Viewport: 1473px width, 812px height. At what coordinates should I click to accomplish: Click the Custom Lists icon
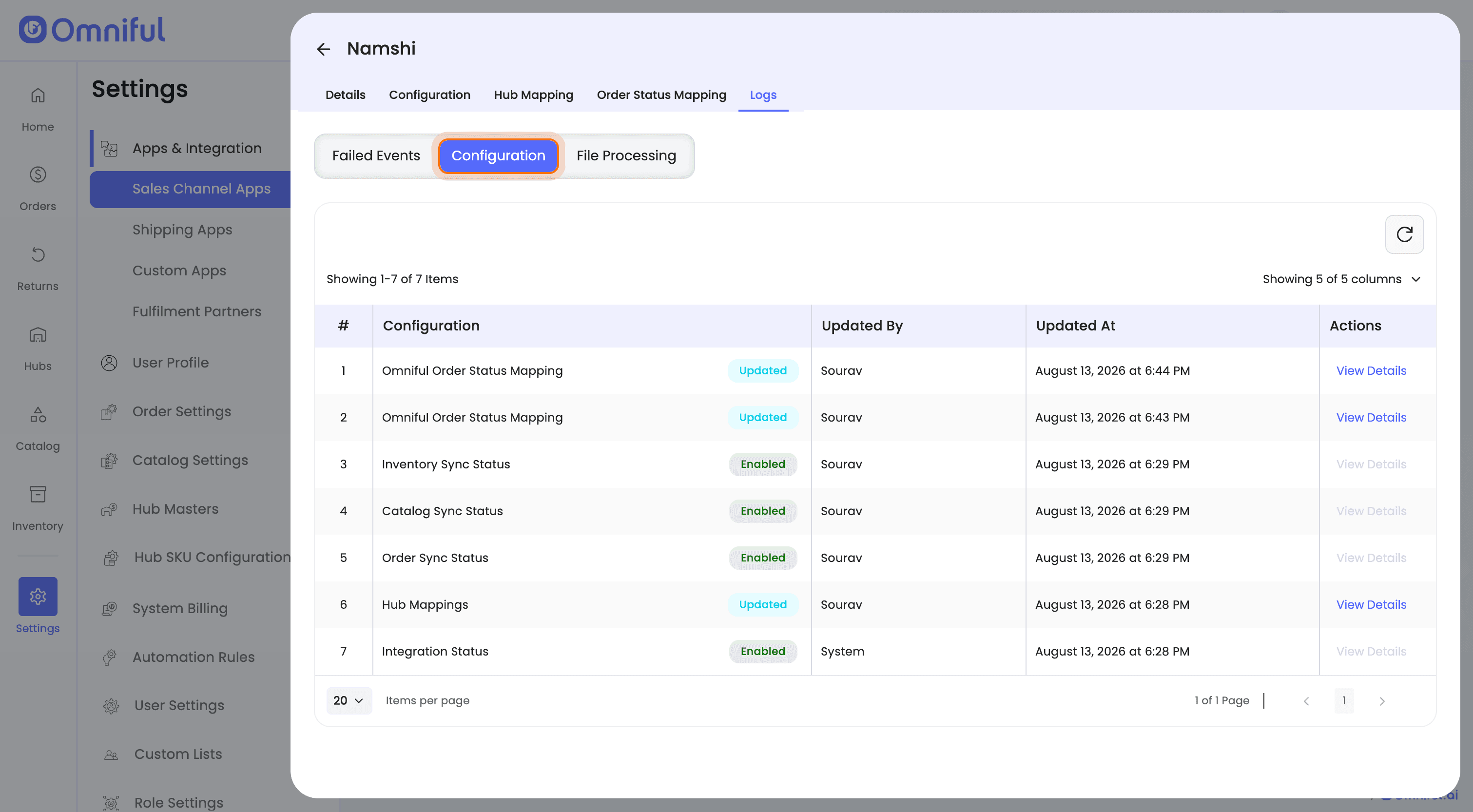pyautogui.click(x=111, y=754)
